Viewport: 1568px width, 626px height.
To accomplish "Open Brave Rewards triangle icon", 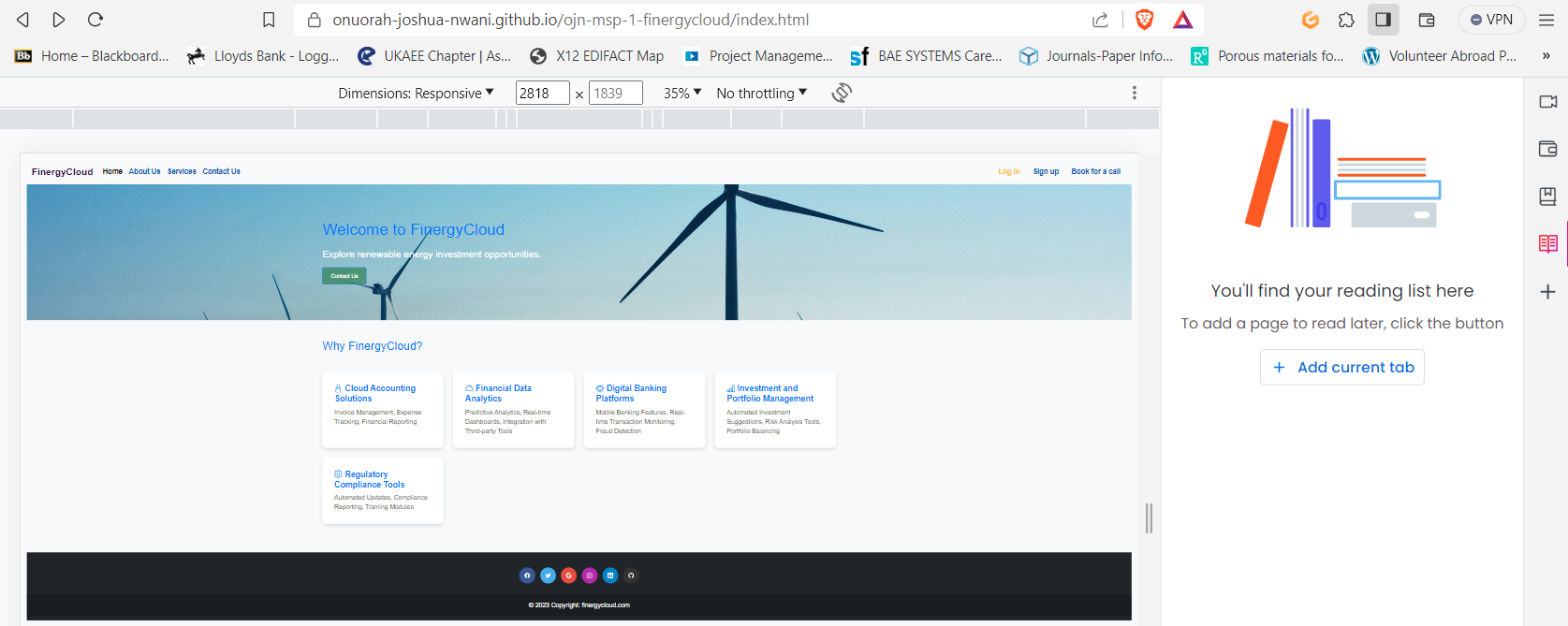I will [1183, 20].
